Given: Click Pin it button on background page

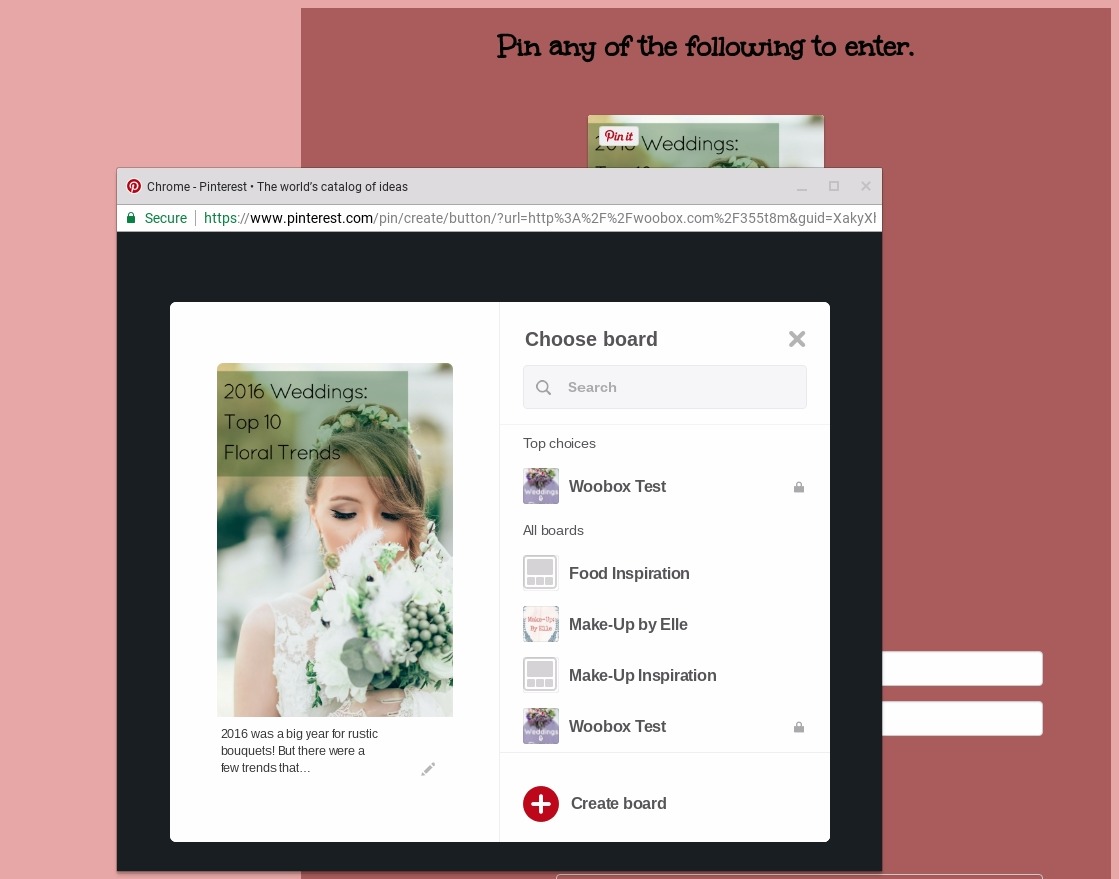Looking at the screenshot, I should (618, 136).
